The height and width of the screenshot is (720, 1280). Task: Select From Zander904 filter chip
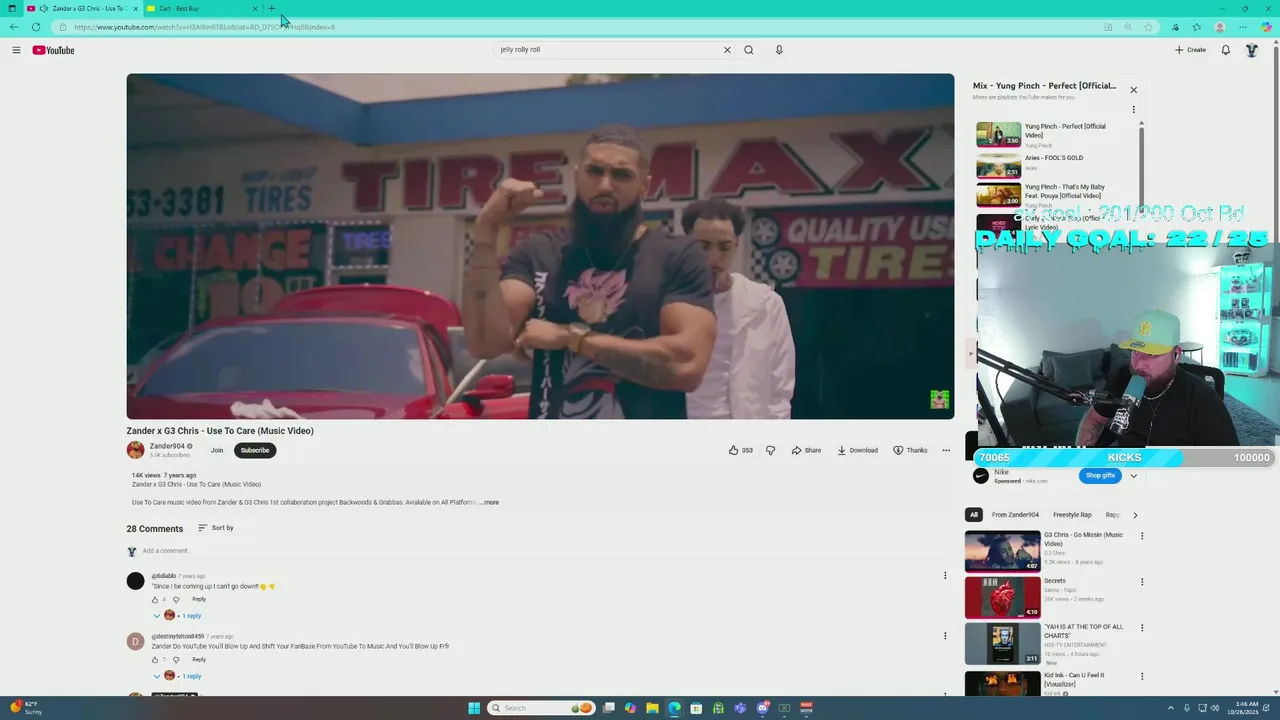click(1015, 515)
